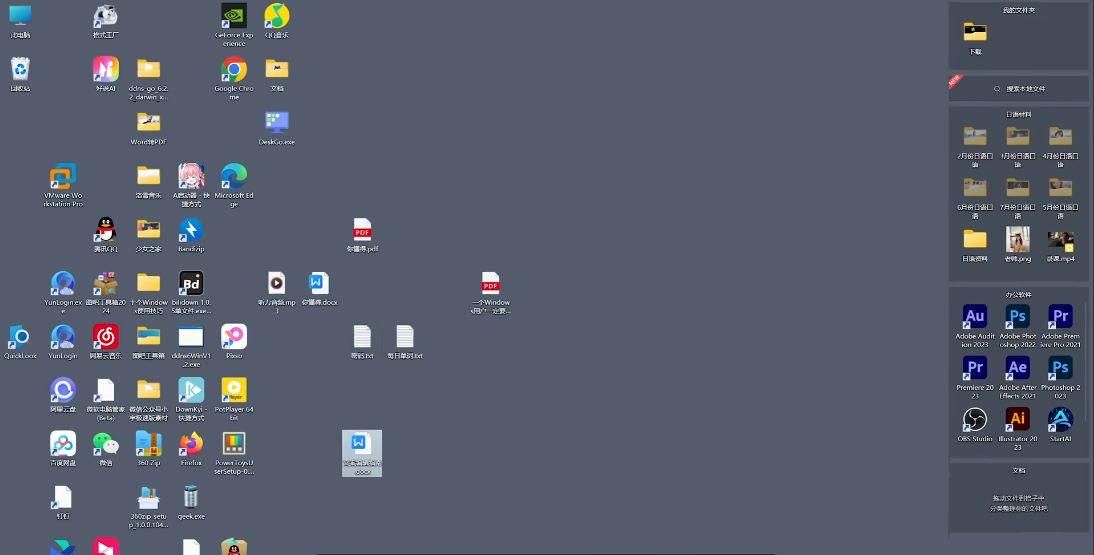Open the Word转PDF folder
The height and width of the screenshot is (555, 1094).
(149, 123)
